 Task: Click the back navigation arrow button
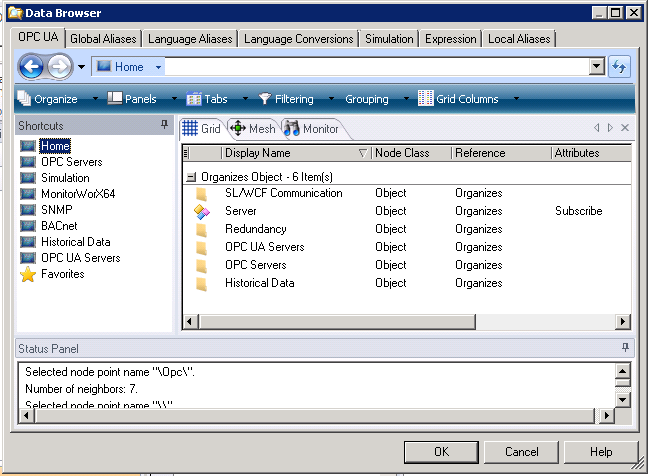31,67
